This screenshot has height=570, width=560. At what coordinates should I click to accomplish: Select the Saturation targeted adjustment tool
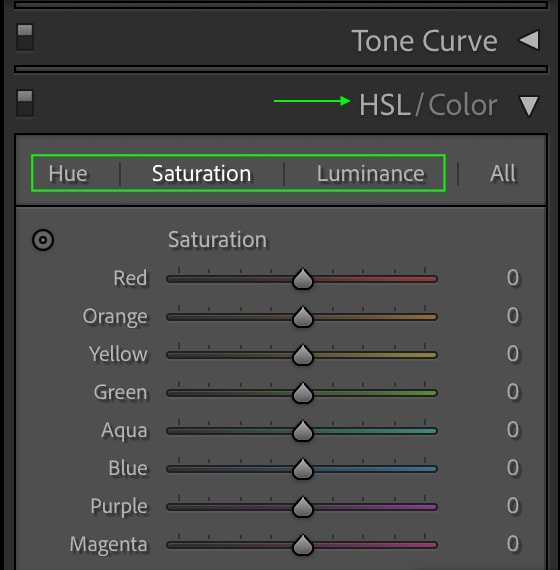coord(43,240)
